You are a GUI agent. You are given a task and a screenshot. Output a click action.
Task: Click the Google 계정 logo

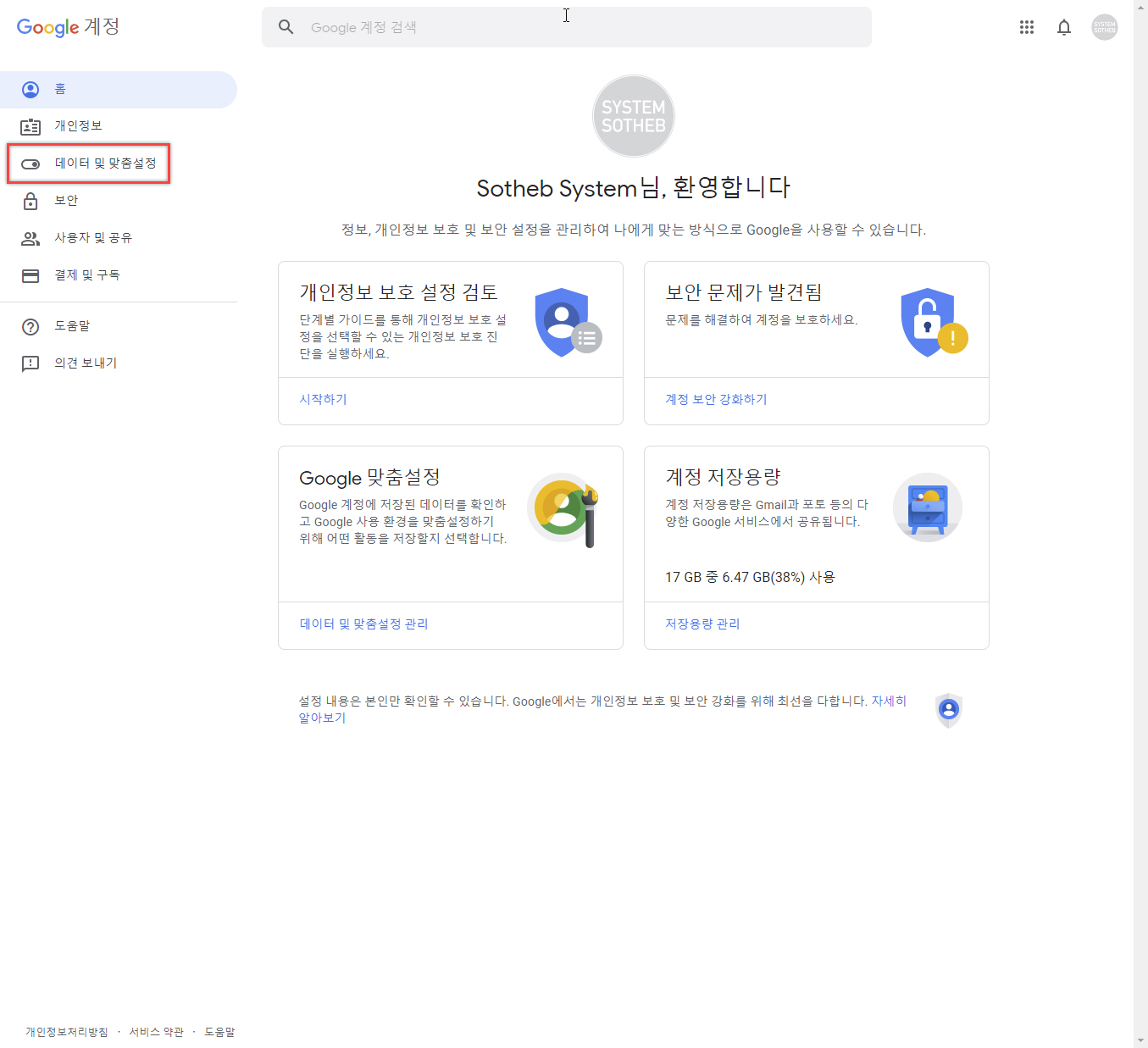point(68,27)
